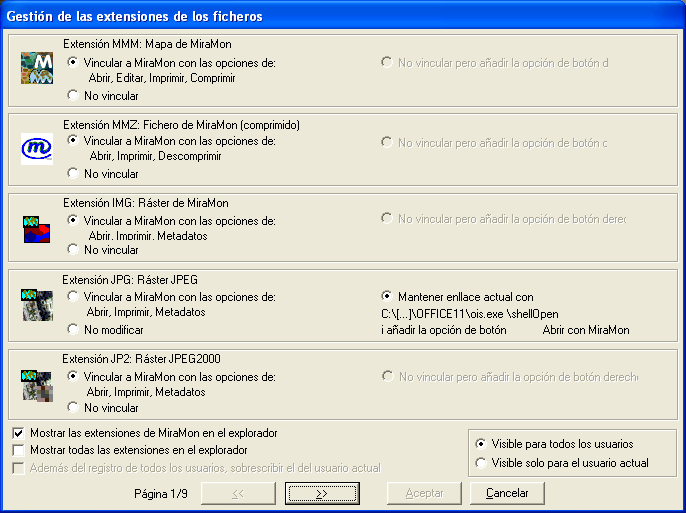Check 'Mostrar todas las extensiones en el explorador'

click(18, 450)
